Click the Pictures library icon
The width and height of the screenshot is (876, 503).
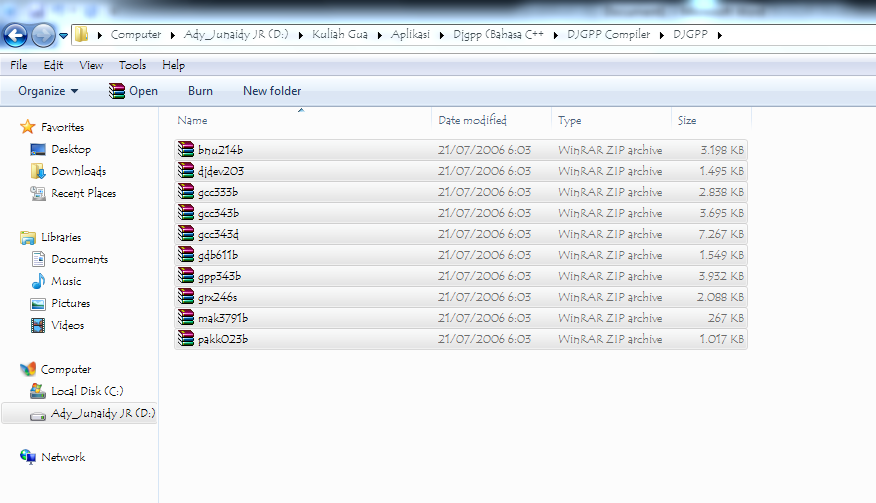tap(38, 303)
